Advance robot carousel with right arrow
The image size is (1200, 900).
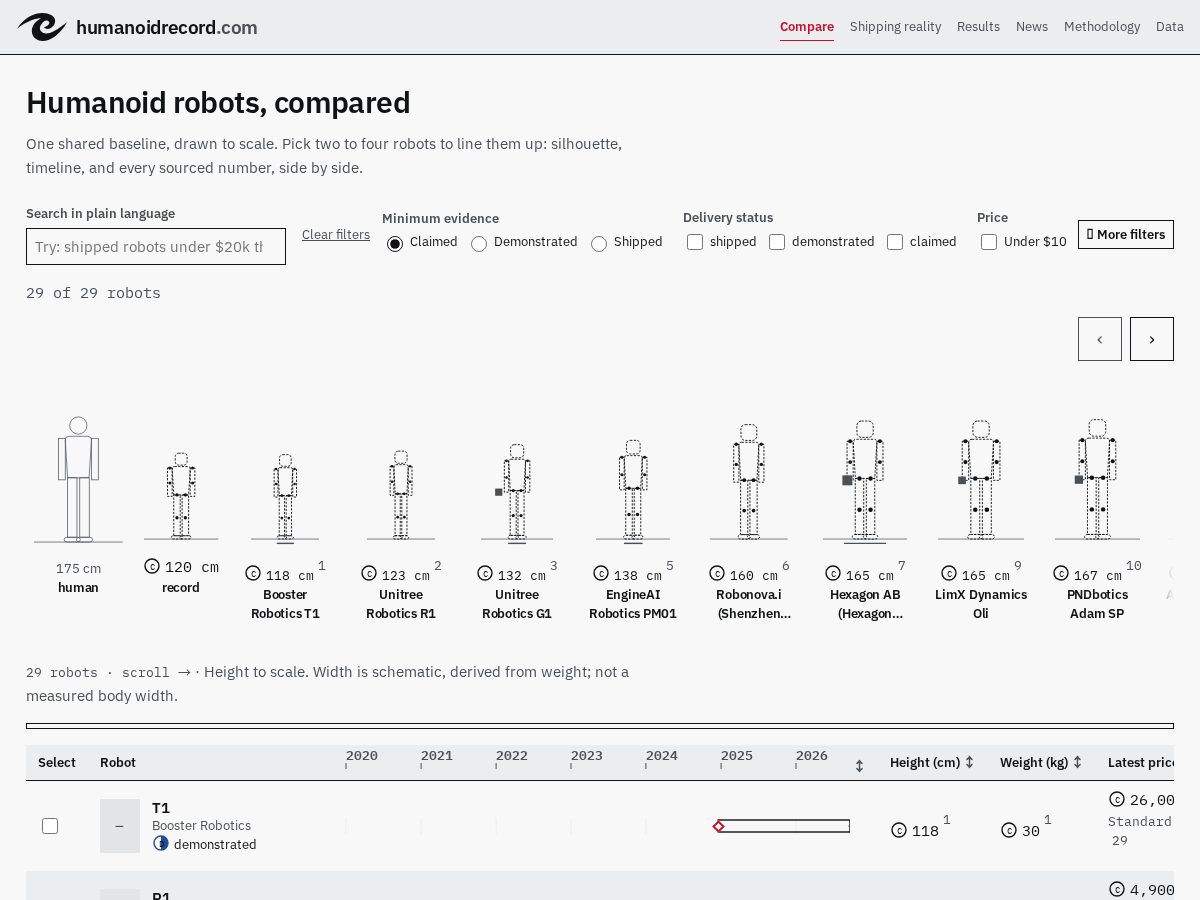(1152, 339)
